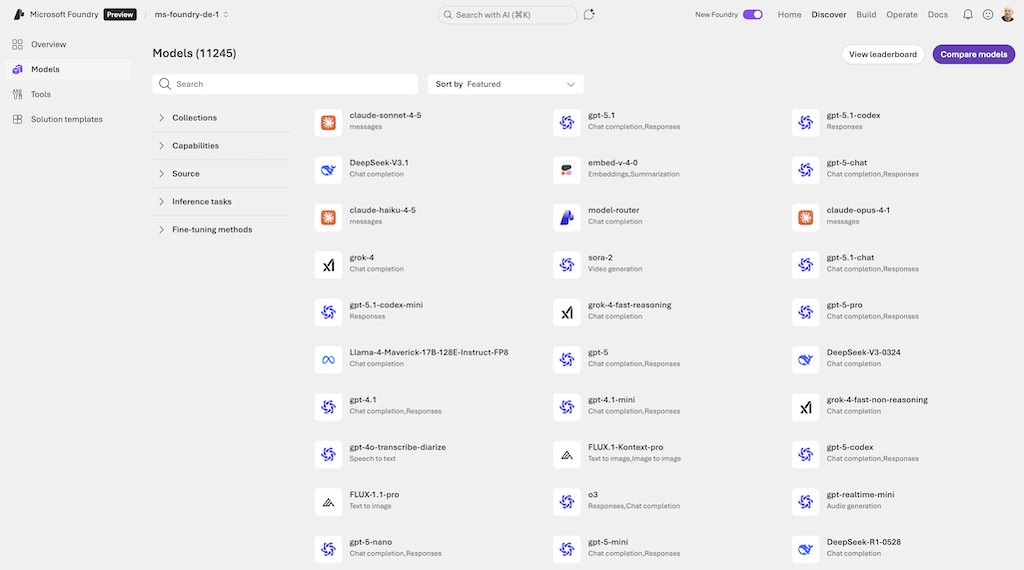Click the AI chat icon beside search bar
The height and width of the screenshot is (570, 1024).
point(589,15)
